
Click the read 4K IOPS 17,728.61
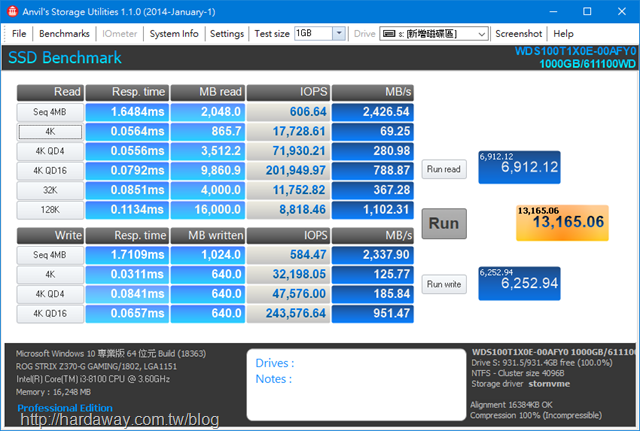(288, 131)
